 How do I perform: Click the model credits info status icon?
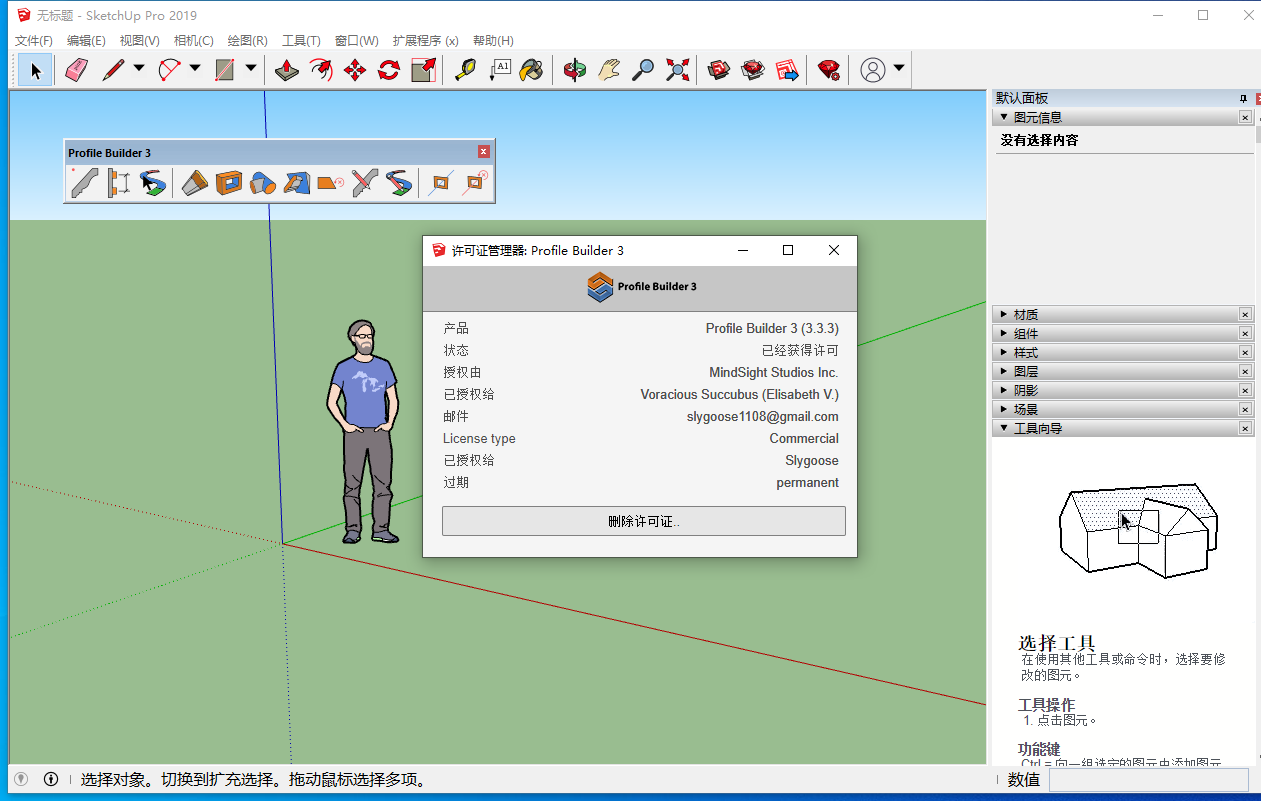tap(51, 779)
